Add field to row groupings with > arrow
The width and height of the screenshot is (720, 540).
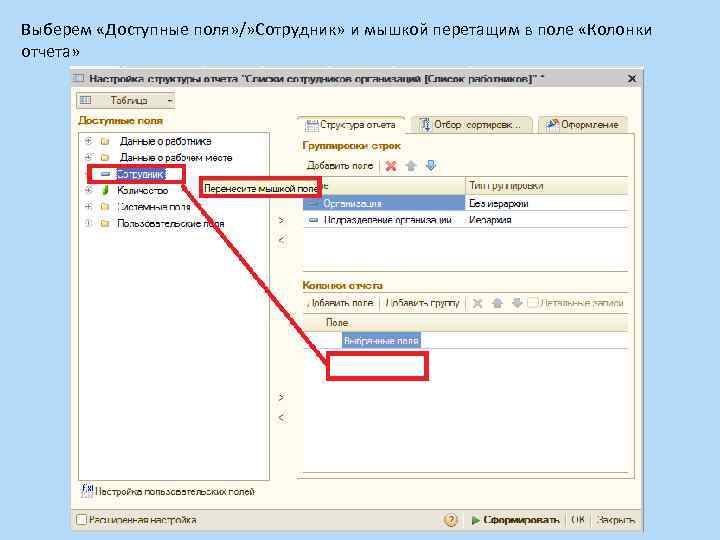pos(281,220)
